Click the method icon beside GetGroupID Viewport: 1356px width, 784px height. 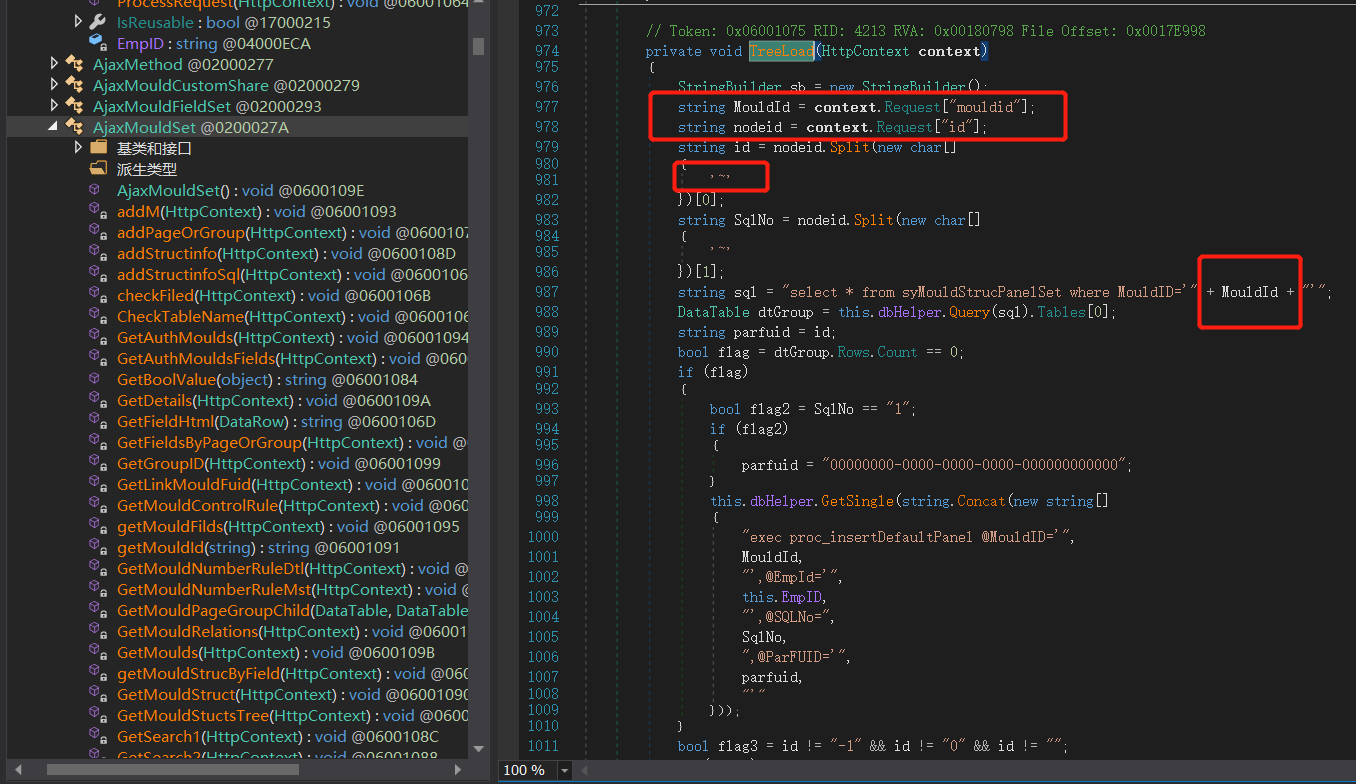pyautogui.click(x=98, y=463)
